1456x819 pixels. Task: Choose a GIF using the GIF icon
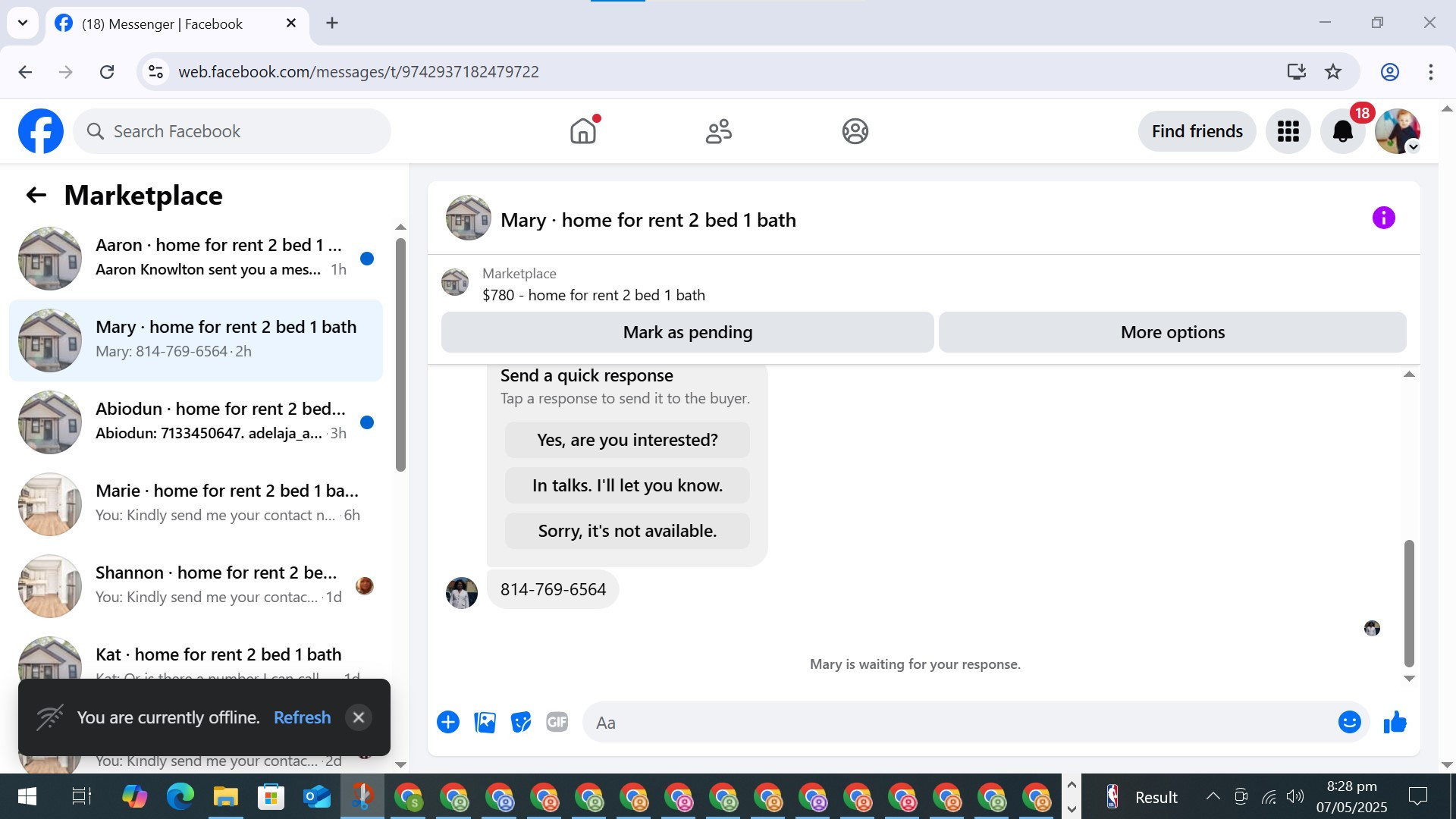(557, 722)
